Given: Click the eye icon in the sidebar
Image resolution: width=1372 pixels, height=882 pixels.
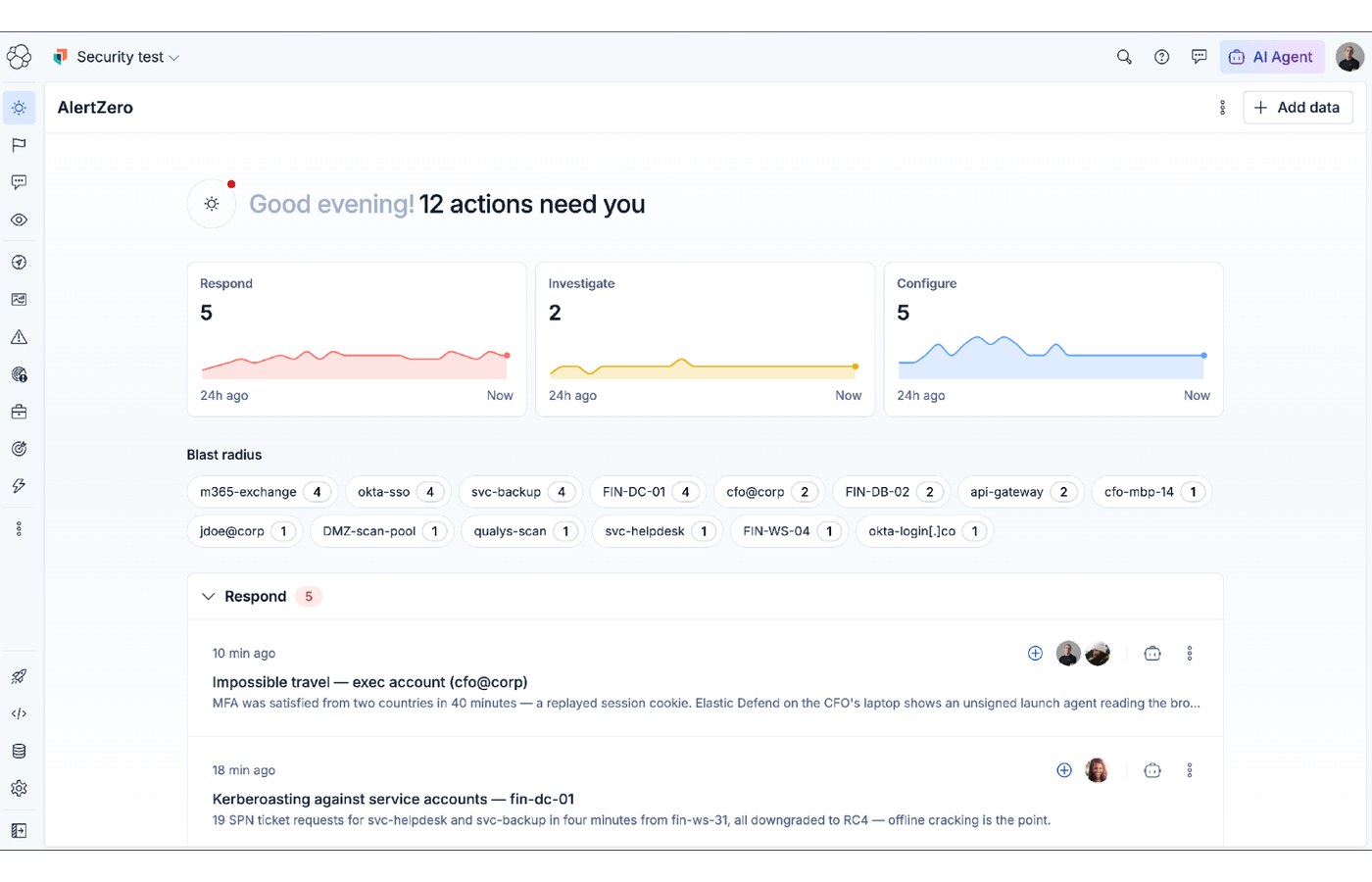Looking at the screenshot, I should [19, 220].
